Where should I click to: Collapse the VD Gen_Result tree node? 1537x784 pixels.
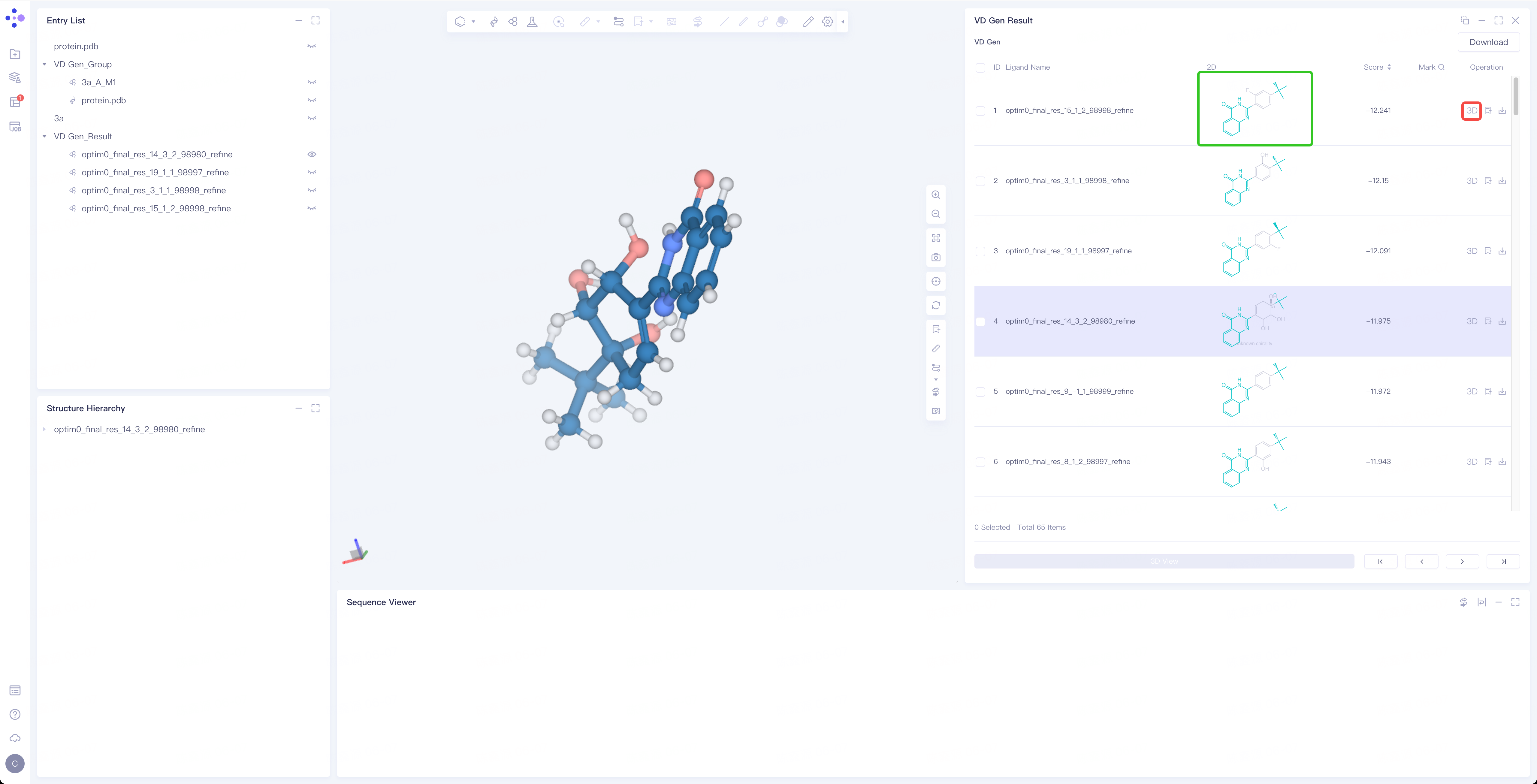[x=45, y=137]
